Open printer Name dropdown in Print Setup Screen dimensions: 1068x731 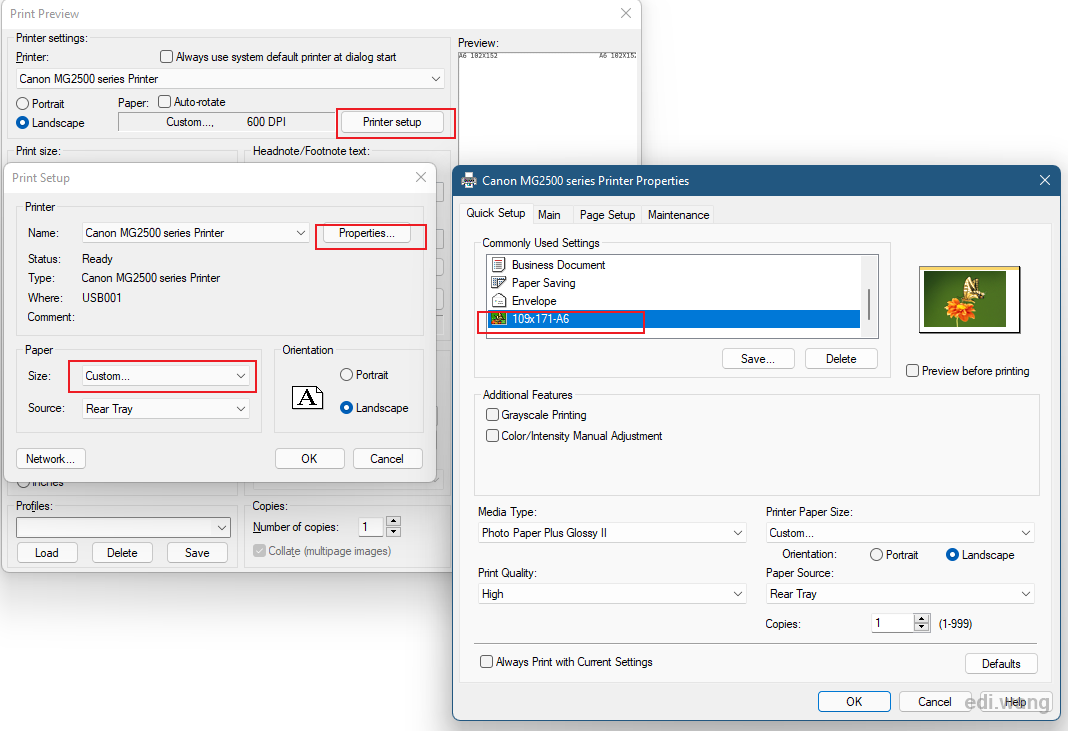(195, 233)
